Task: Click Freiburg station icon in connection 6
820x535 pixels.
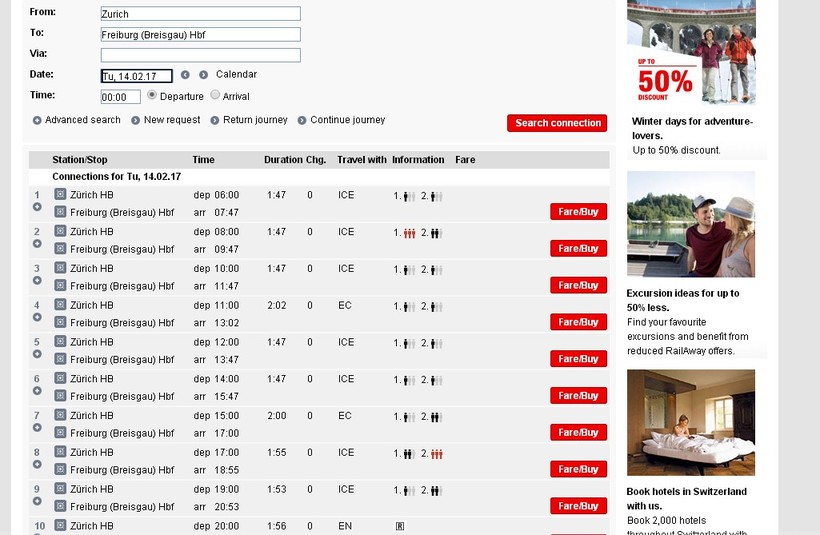Action: coord(60,395)
